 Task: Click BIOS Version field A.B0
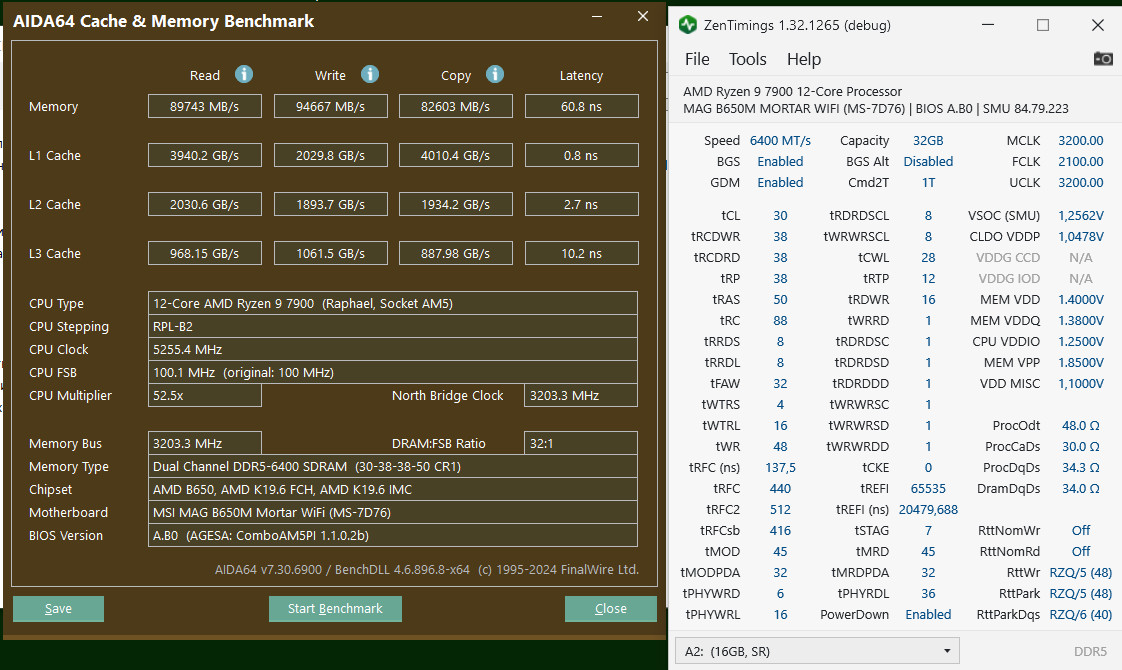click(393, 535)
